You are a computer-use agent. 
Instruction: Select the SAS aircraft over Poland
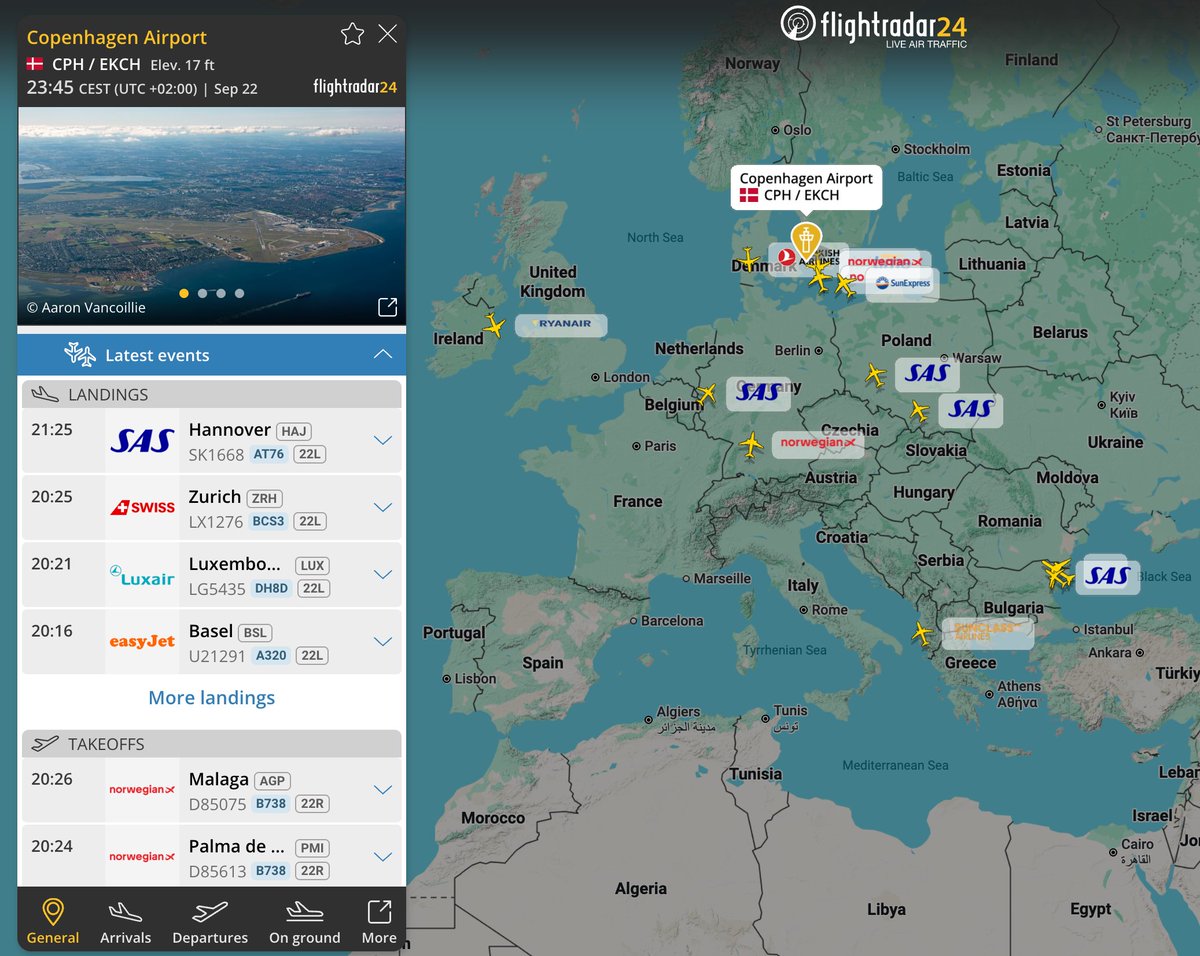coord(876,373)
